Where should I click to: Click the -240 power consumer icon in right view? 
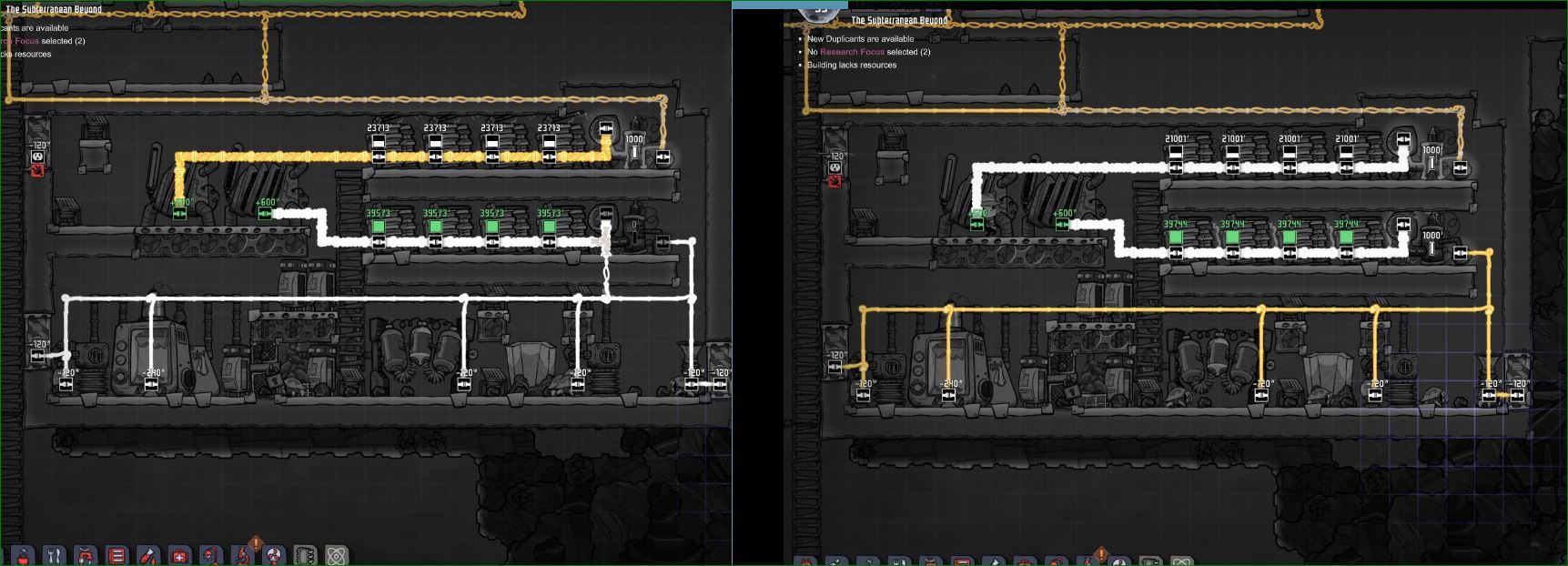[949, 395]
